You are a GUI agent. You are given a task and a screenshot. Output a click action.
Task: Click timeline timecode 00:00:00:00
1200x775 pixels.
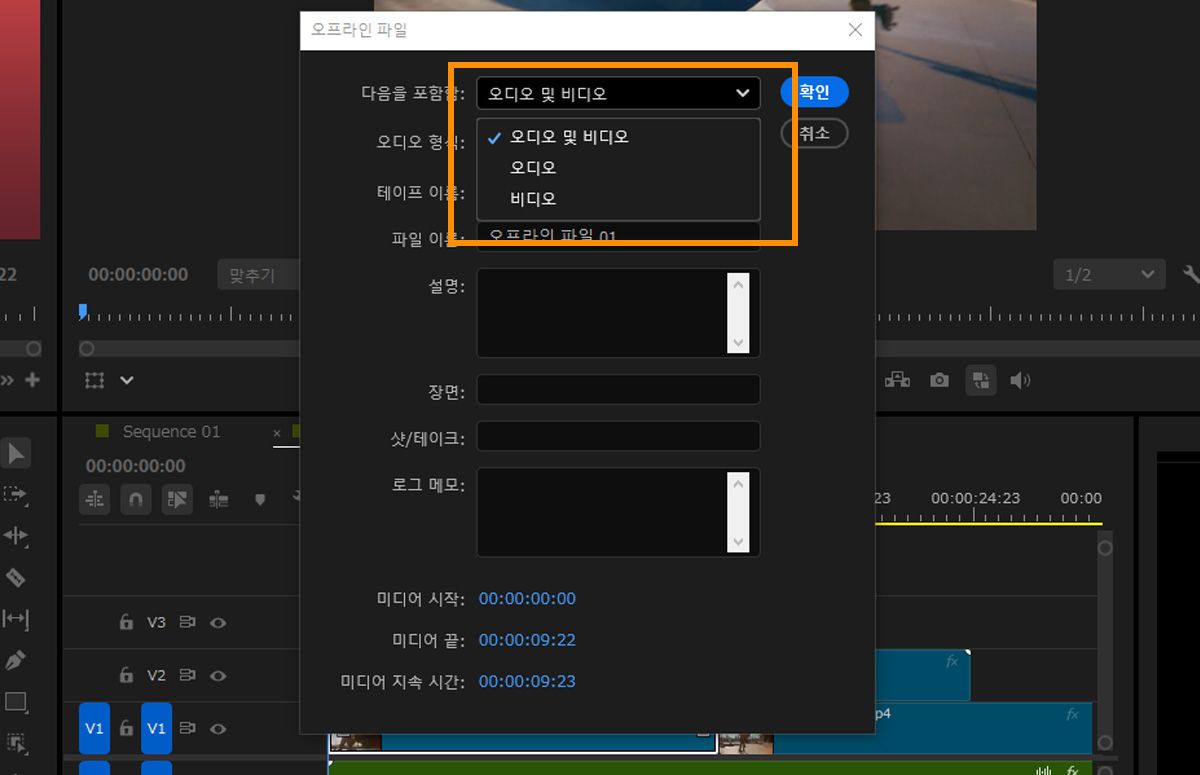pos(135,466)
